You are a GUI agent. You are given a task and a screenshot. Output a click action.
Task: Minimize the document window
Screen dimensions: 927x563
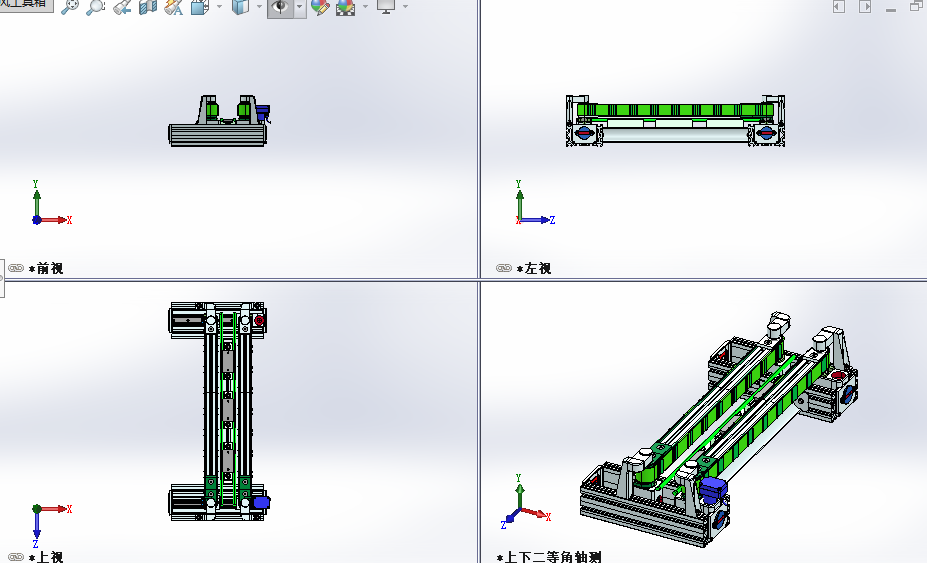[x=891, y=8]
